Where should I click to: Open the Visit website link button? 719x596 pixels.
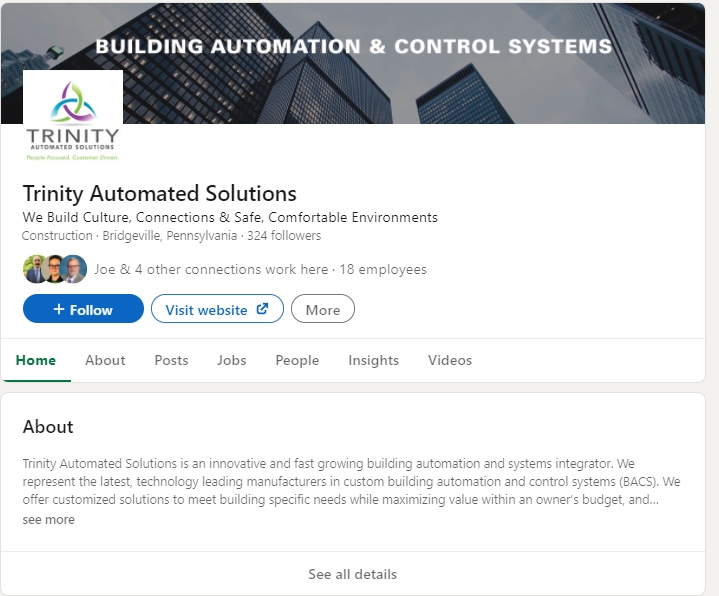point(217,309)
